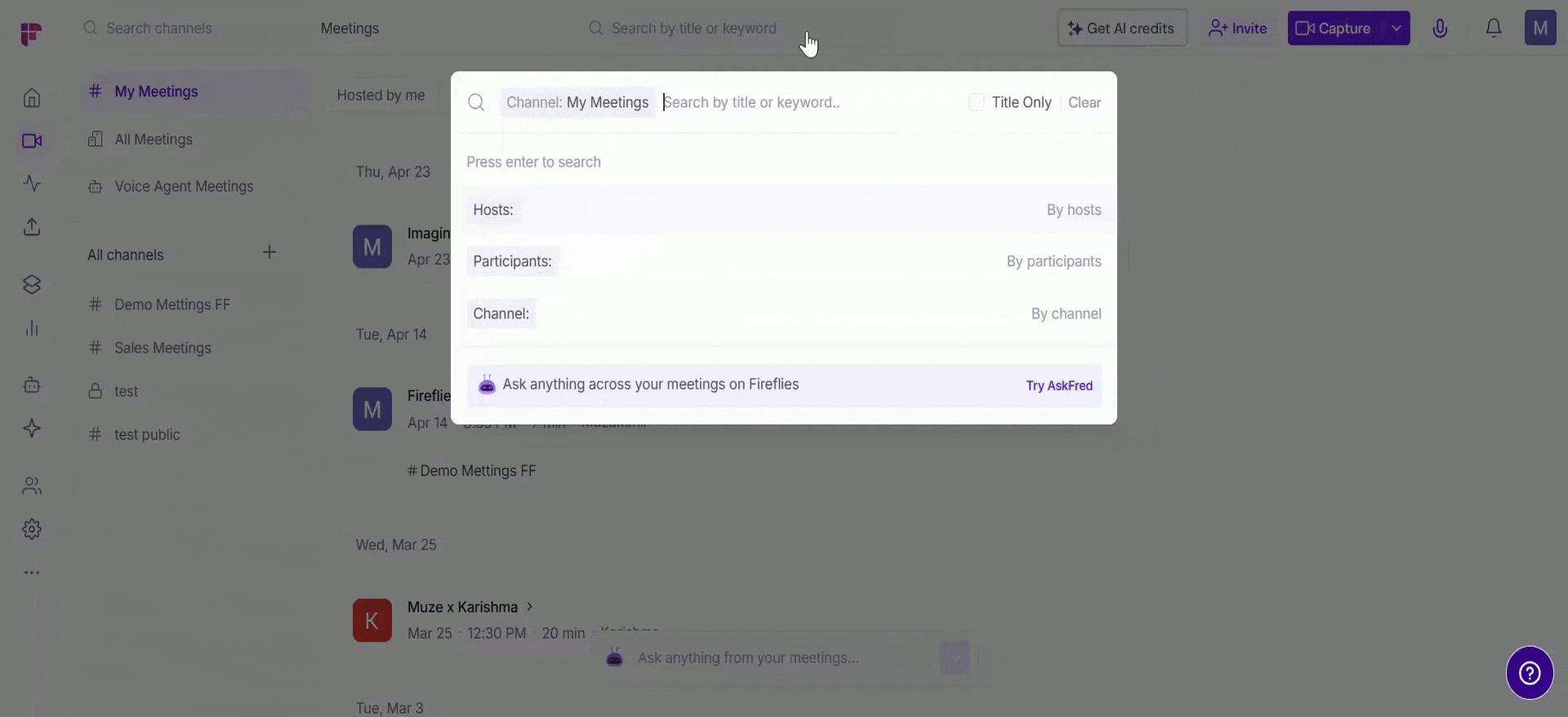The height and width of the screenshot is (717, 1568).
Task: Expand the Capture dropdown arrow
Action: tap(1396, 29)
